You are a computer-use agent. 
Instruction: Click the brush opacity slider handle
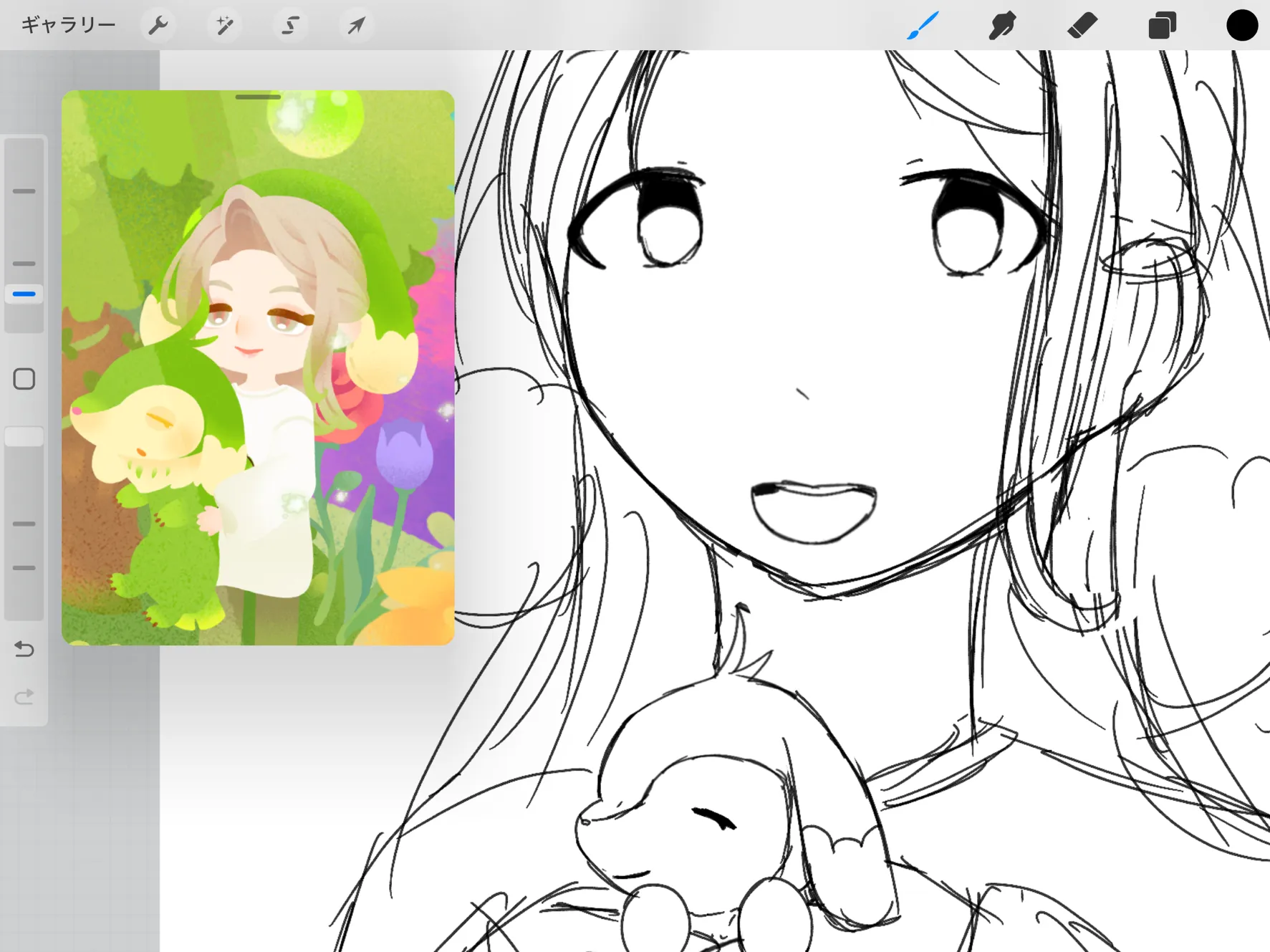pyautogui.click(x=24, y=436)
